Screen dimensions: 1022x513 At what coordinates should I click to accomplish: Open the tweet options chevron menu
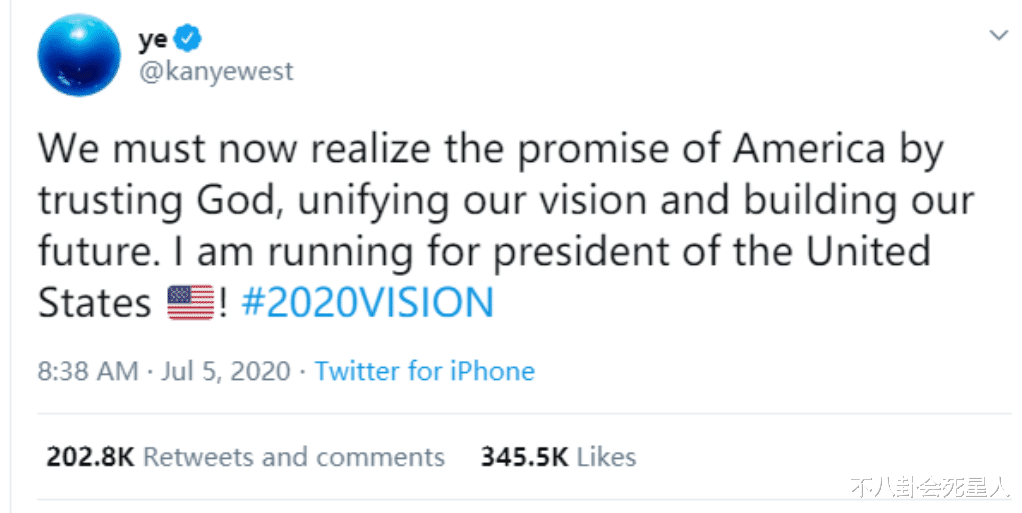pos(998,36)
